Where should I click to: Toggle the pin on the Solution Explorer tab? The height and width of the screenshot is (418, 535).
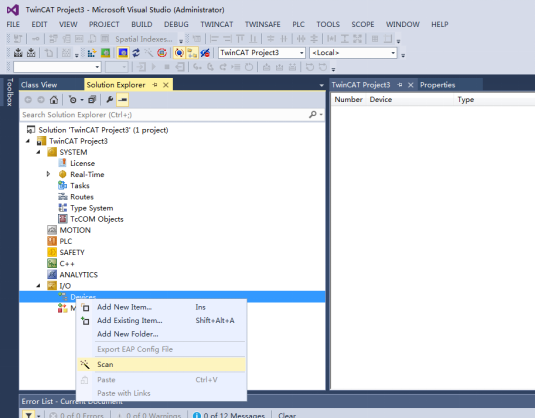(155, 85)
